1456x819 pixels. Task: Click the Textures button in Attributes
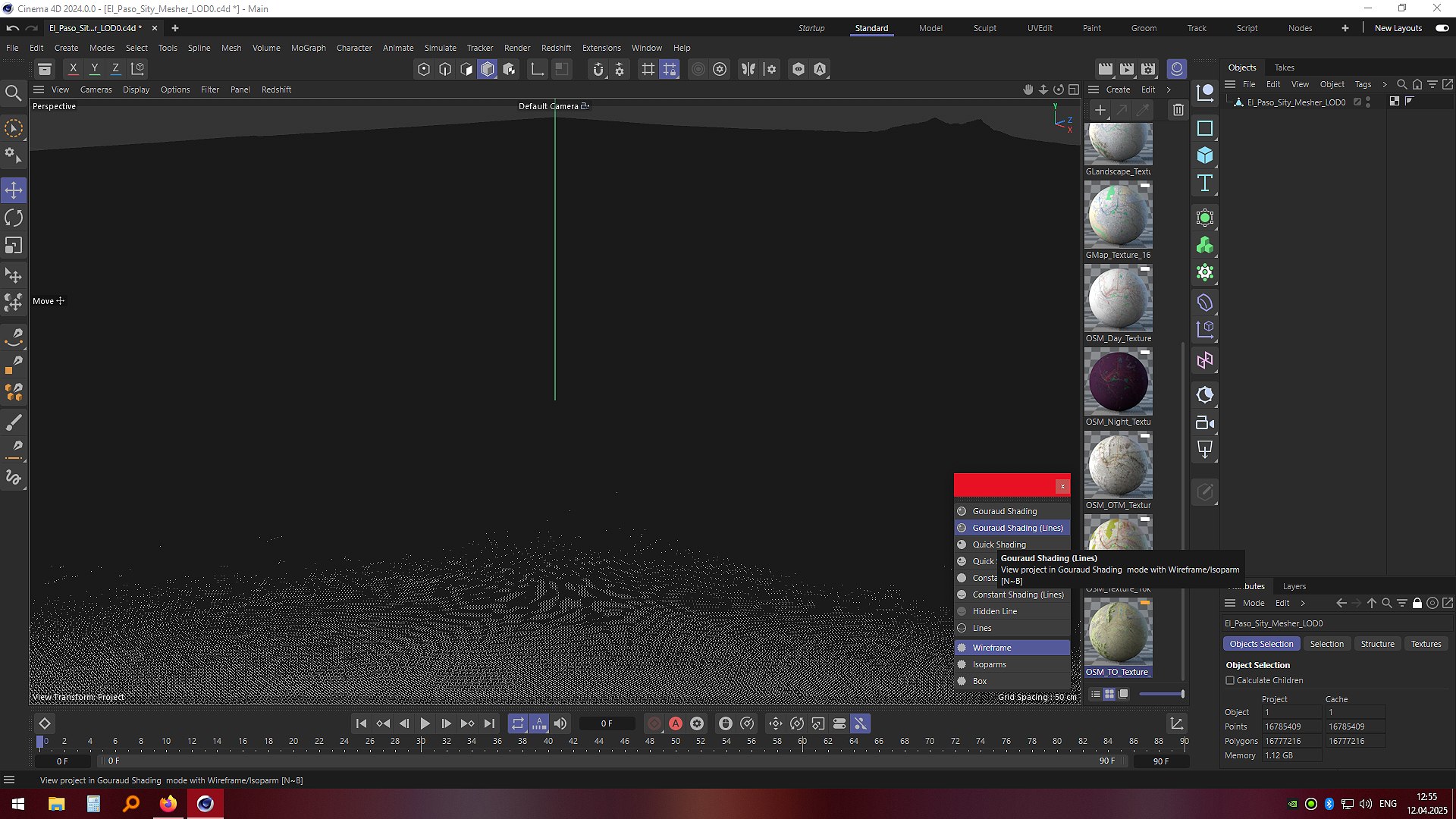1426,644
